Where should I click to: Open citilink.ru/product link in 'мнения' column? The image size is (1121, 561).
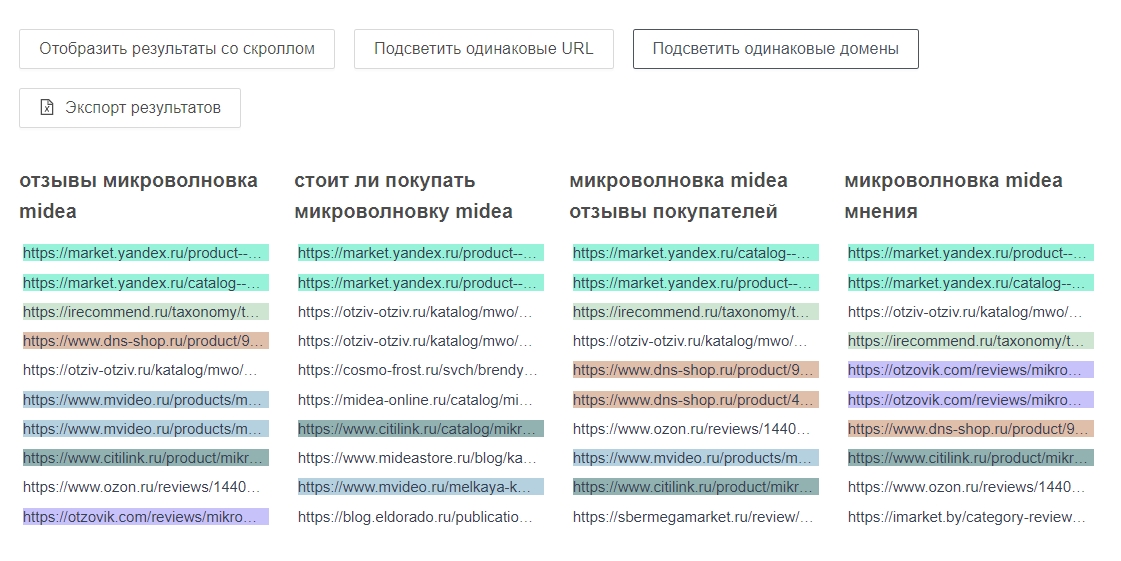click(971, 458)
